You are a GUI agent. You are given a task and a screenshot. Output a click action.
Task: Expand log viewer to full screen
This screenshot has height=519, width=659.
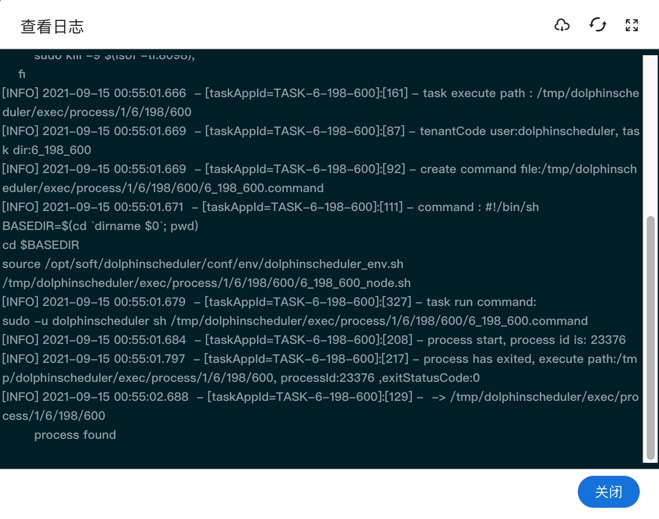632,25
